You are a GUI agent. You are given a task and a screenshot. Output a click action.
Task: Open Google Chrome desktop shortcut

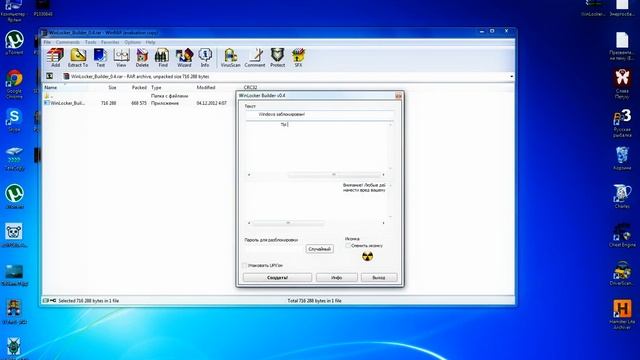(x=14, y=84)
